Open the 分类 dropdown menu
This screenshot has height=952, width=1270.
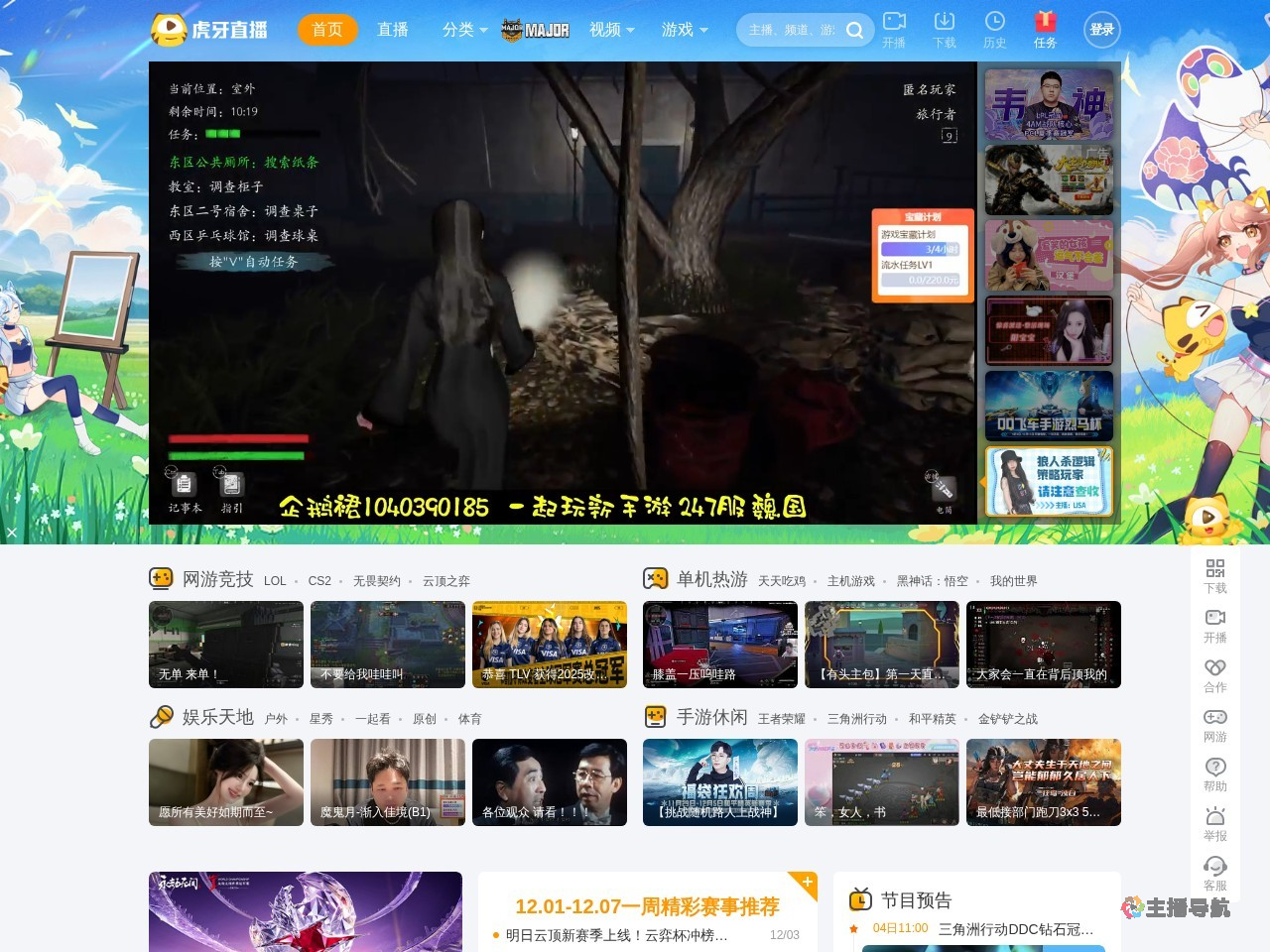point(460,30)
